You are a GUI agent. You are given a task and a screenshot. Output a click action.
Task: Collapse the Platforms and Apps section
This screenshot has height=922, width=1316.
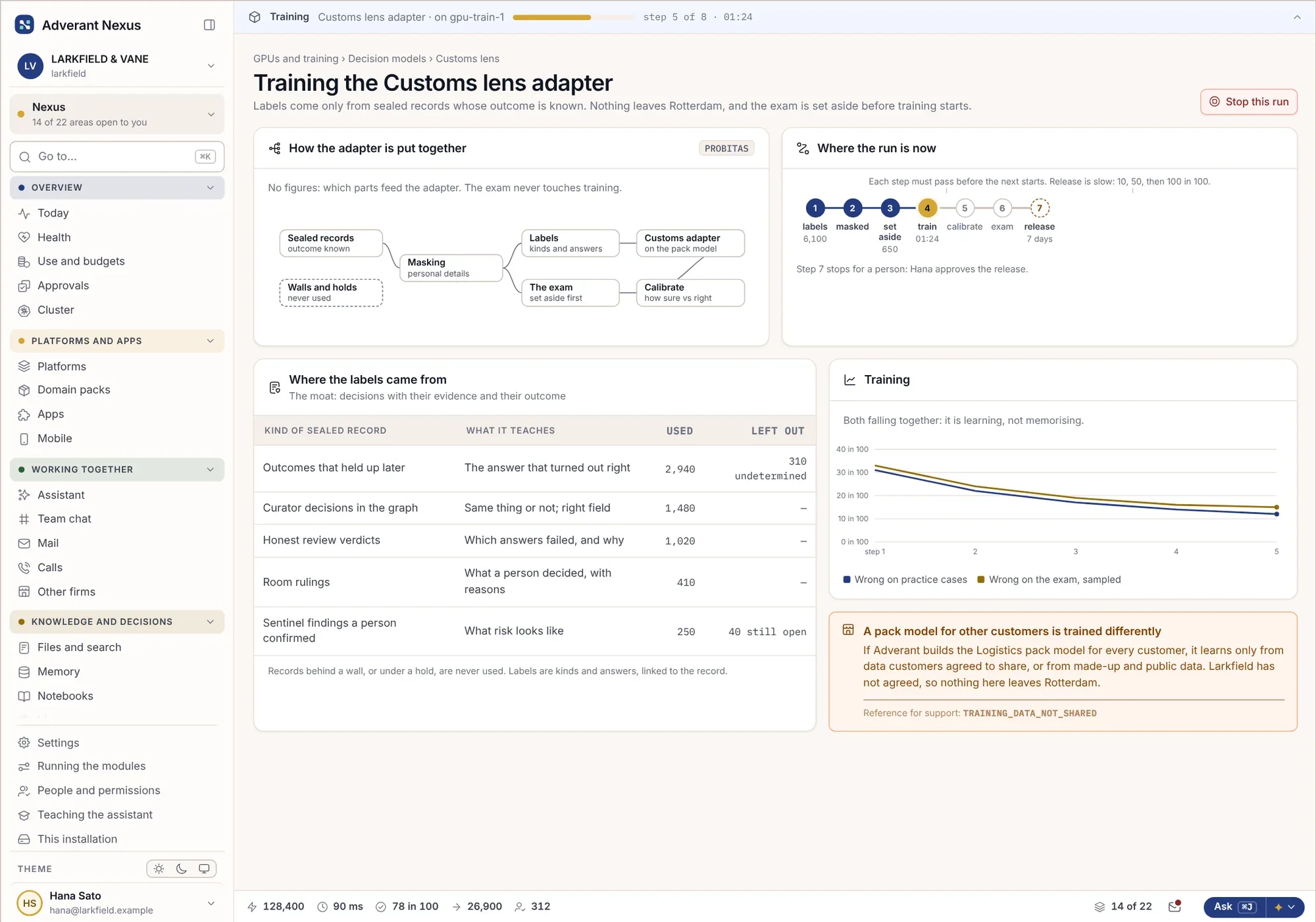117,341
